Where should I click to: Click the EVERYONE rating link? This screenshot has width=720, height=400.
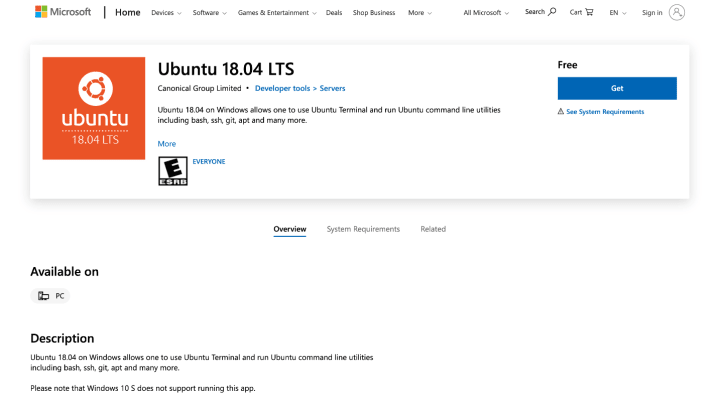tap(209, 162)
